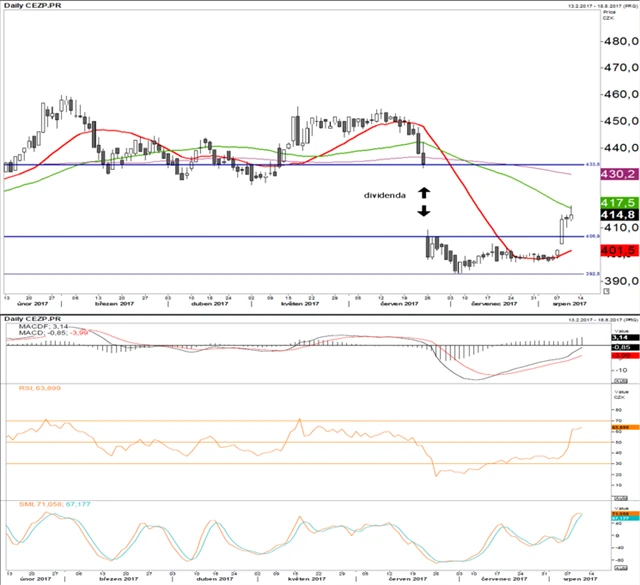
Task: Select the black 414,8 last price tag
Action: tap(619, 214)
